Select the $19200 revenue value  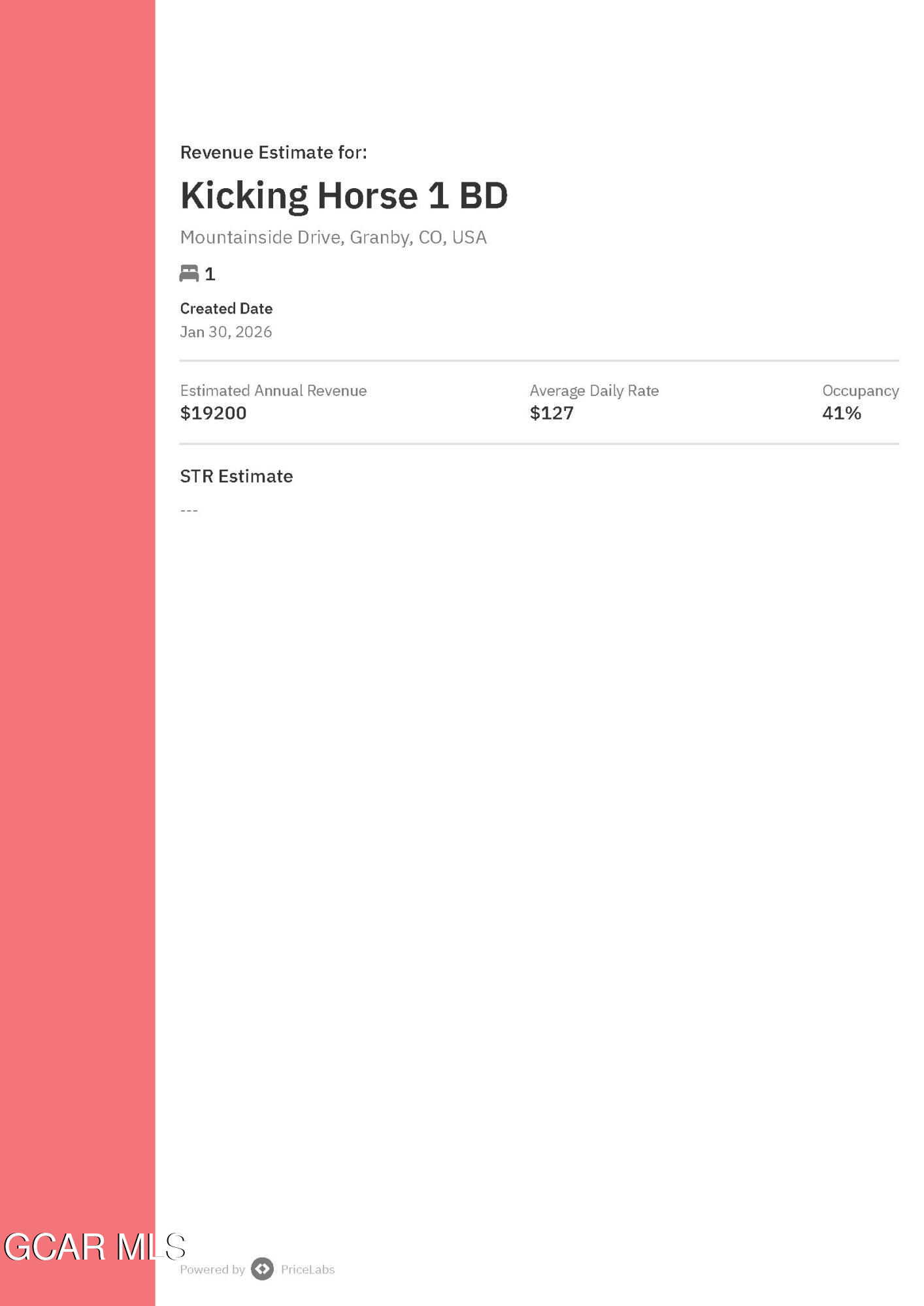pos(213,413)
